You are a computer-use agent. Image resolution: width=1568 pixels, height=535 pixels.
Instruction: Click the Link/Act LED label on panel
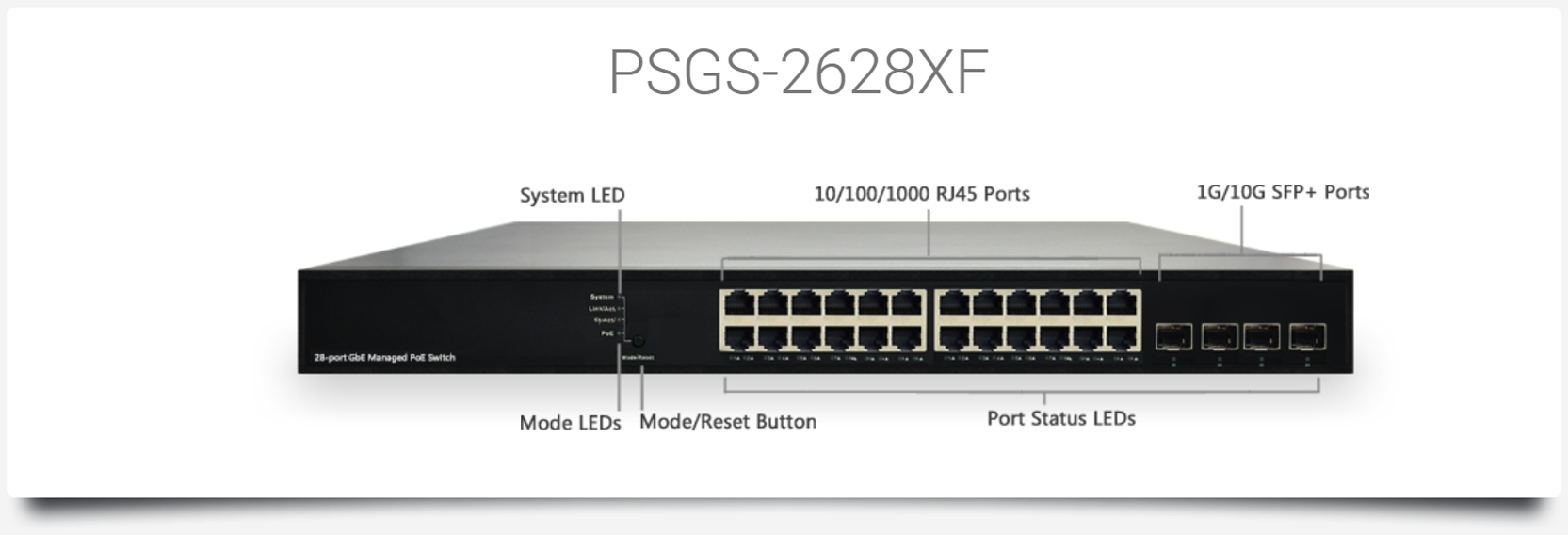(602, 308)
